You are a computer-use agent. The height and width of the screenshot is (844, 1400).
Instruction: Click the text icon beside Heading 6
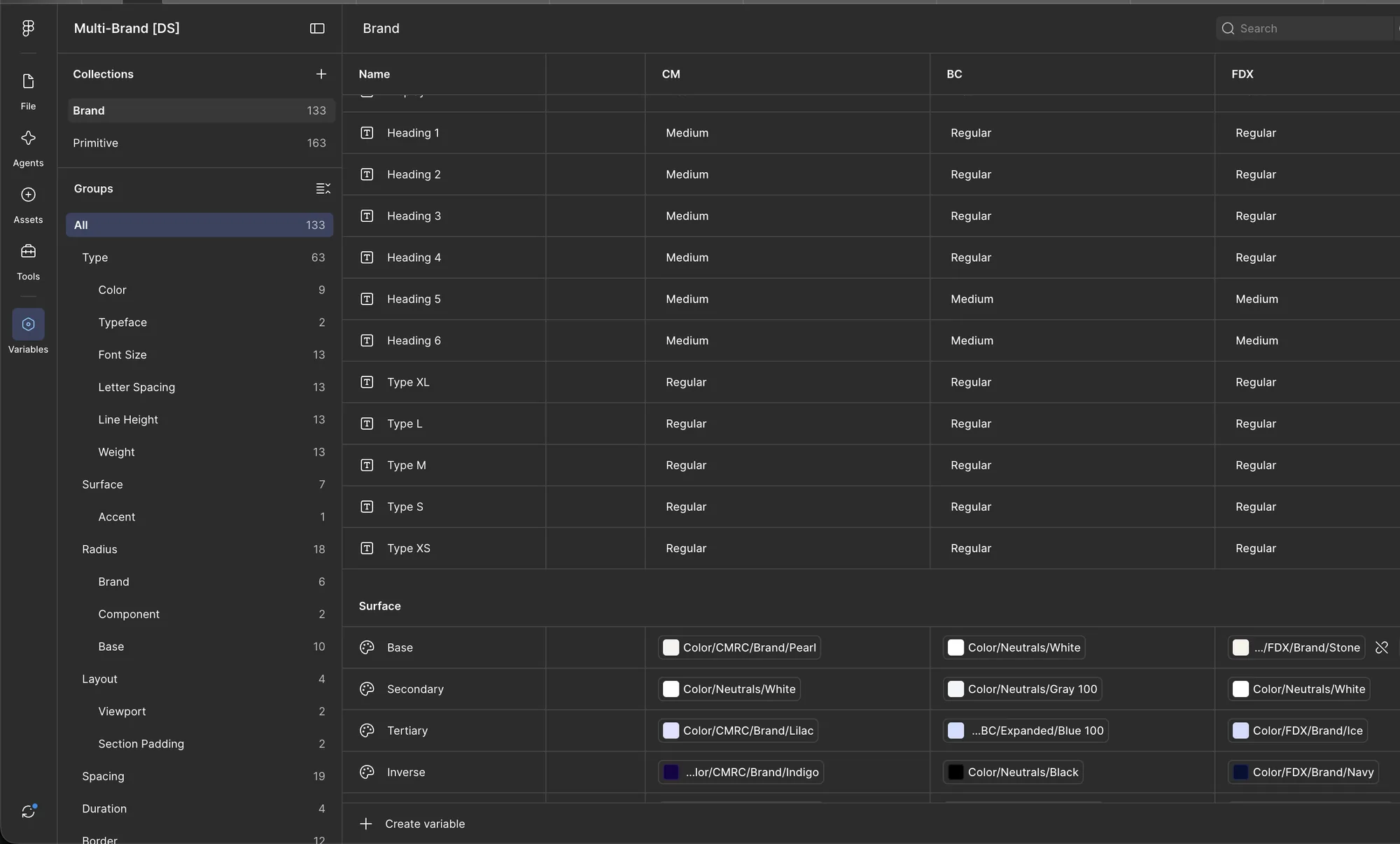point(367,341)
